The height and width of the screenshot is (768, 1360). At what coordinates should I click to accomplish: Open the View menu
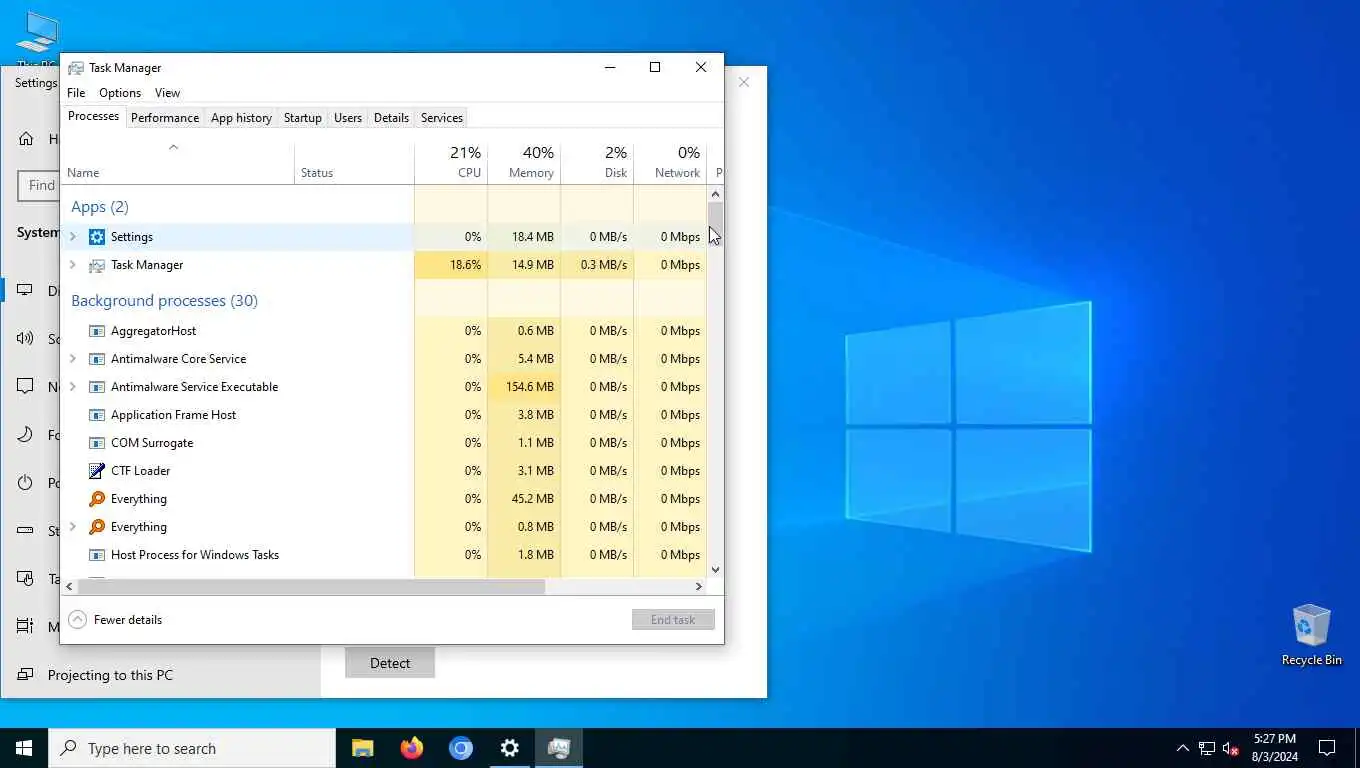[x=167, y=93]
